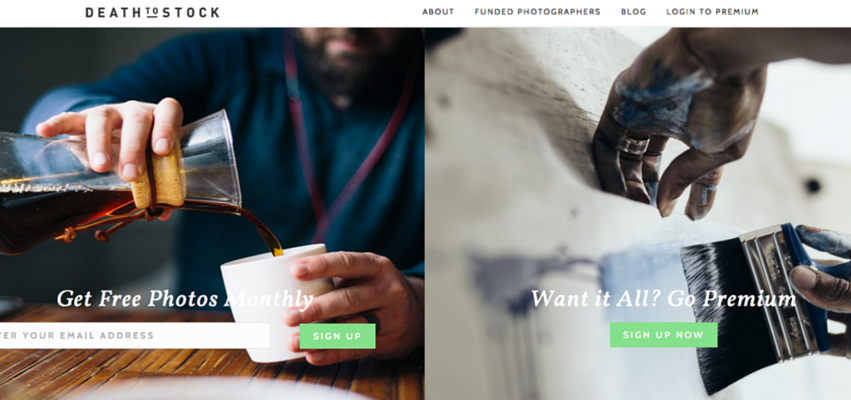The image size is (851, 400).
Task: Click the paintbrush painting photo
Action: click(x=638, y=214)
